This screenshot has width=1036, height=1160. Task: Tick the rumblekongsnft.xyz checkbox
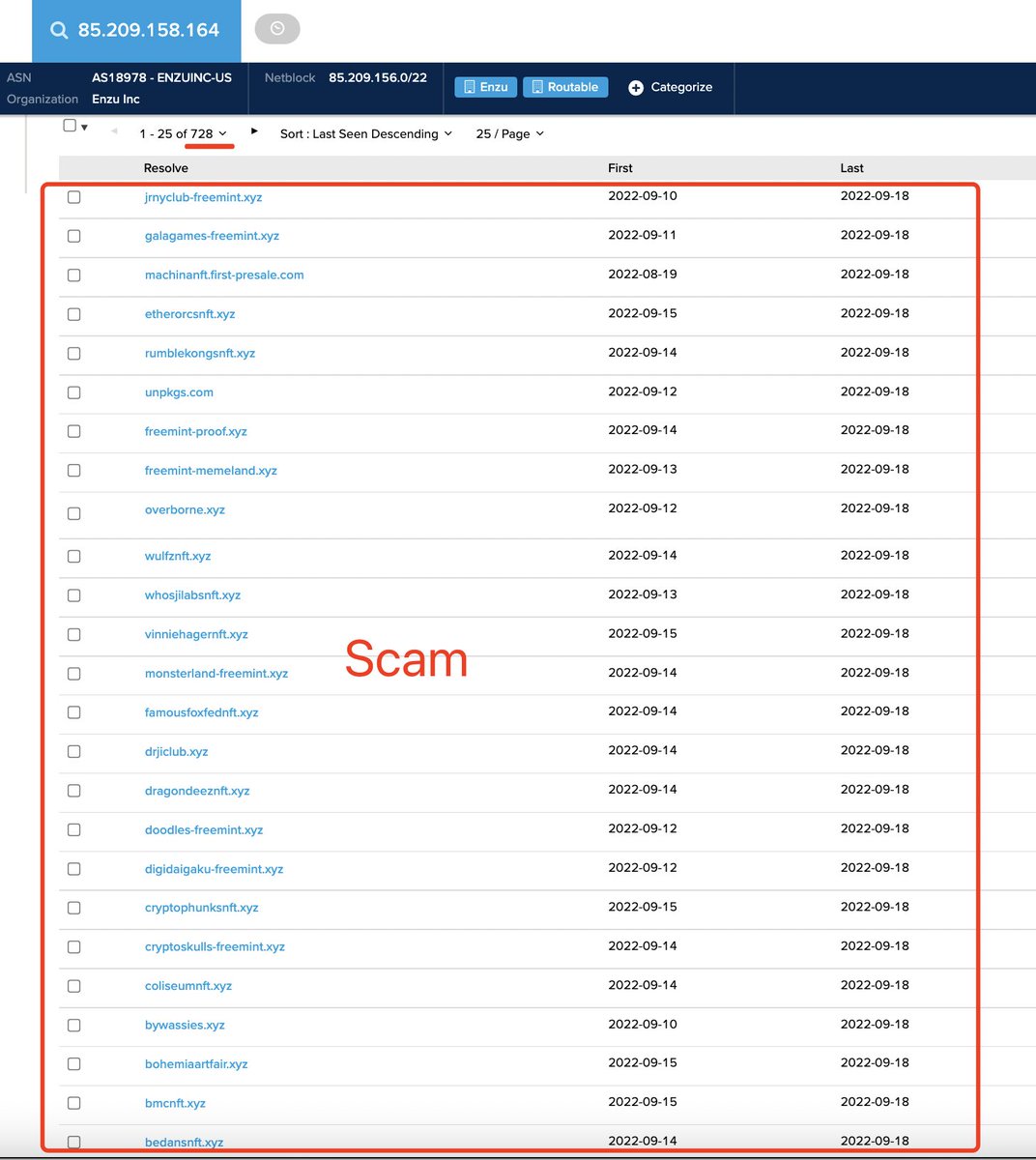74,354
